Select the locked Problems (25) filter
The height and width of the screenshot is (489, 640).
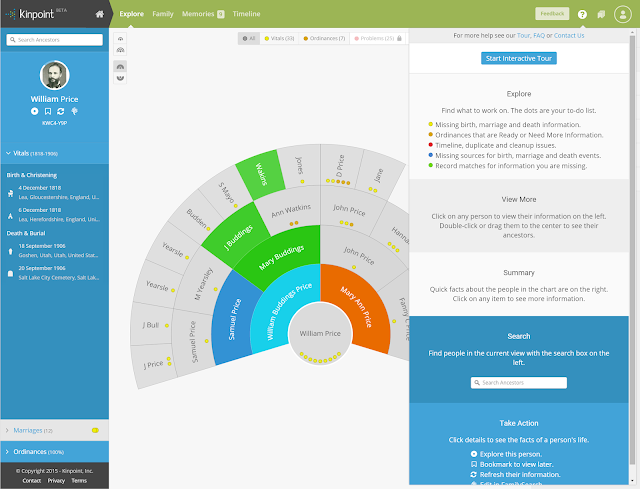tap(378, 38)
